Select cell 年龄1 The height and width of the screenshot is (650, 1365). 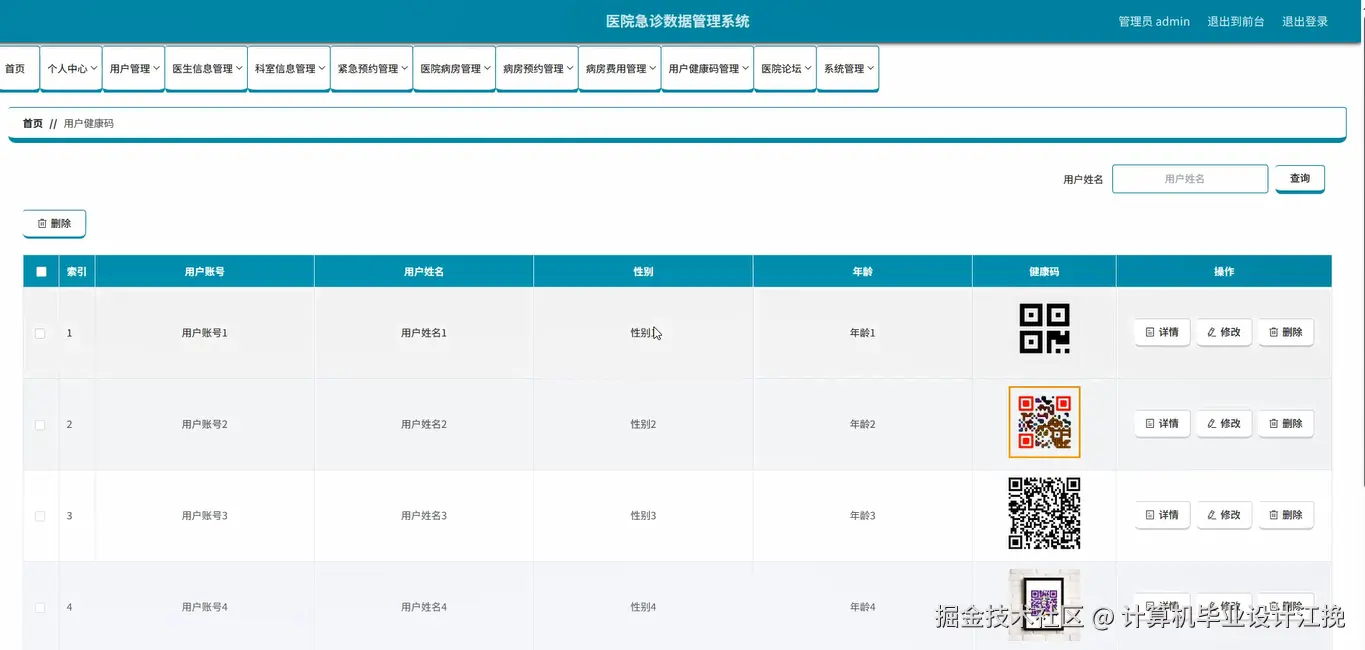tap(862, 333)
